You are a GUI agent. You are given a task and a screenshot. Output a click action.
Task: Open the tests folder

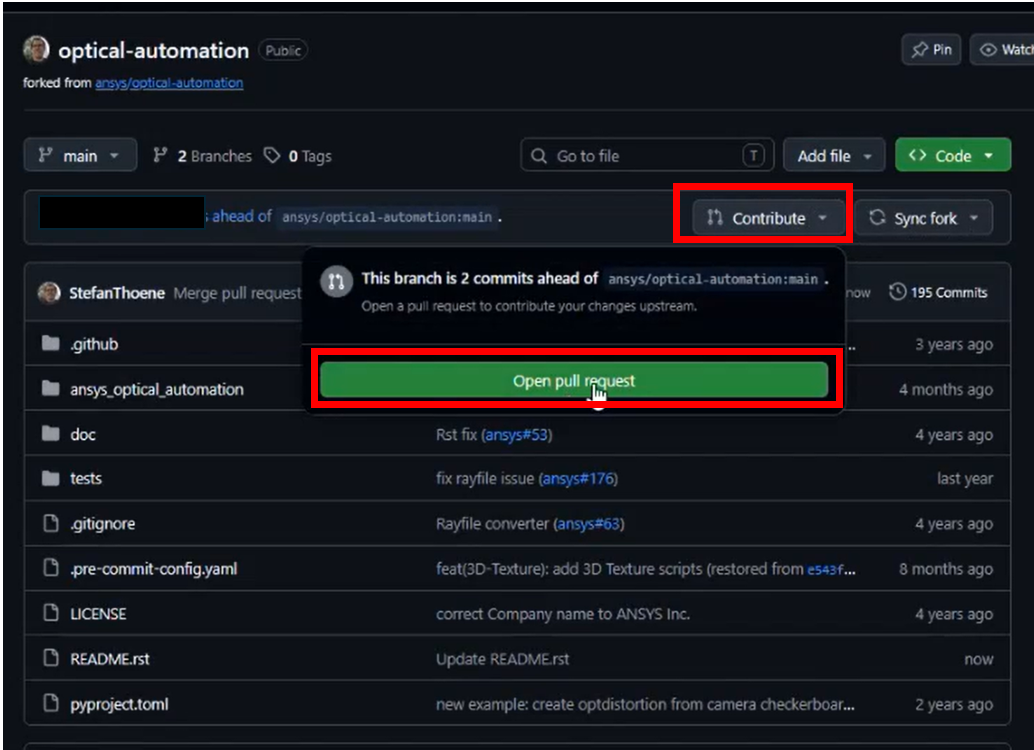(x=86, y=478)
